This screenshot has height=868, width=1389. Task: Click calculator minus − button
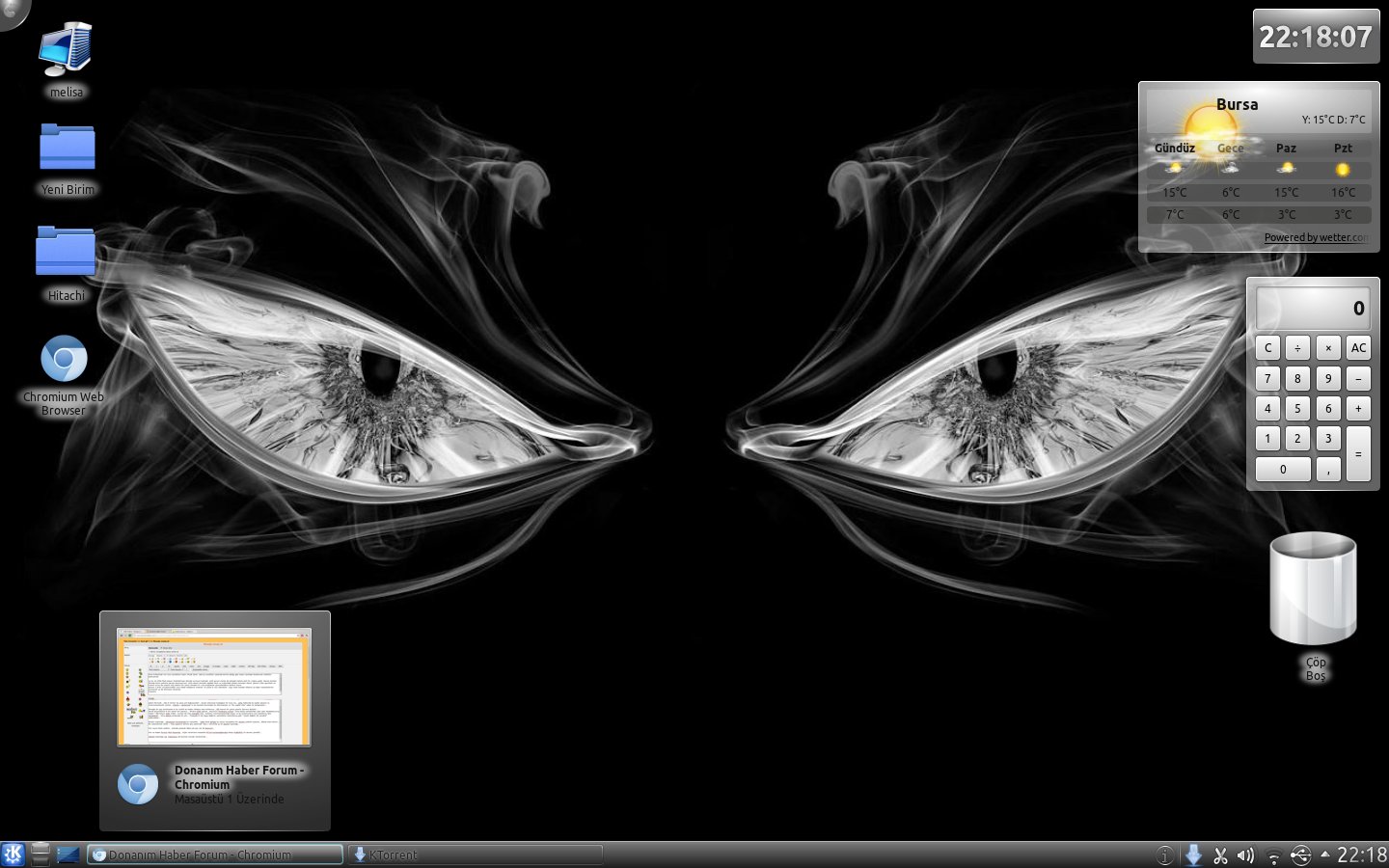(1358, 379)
